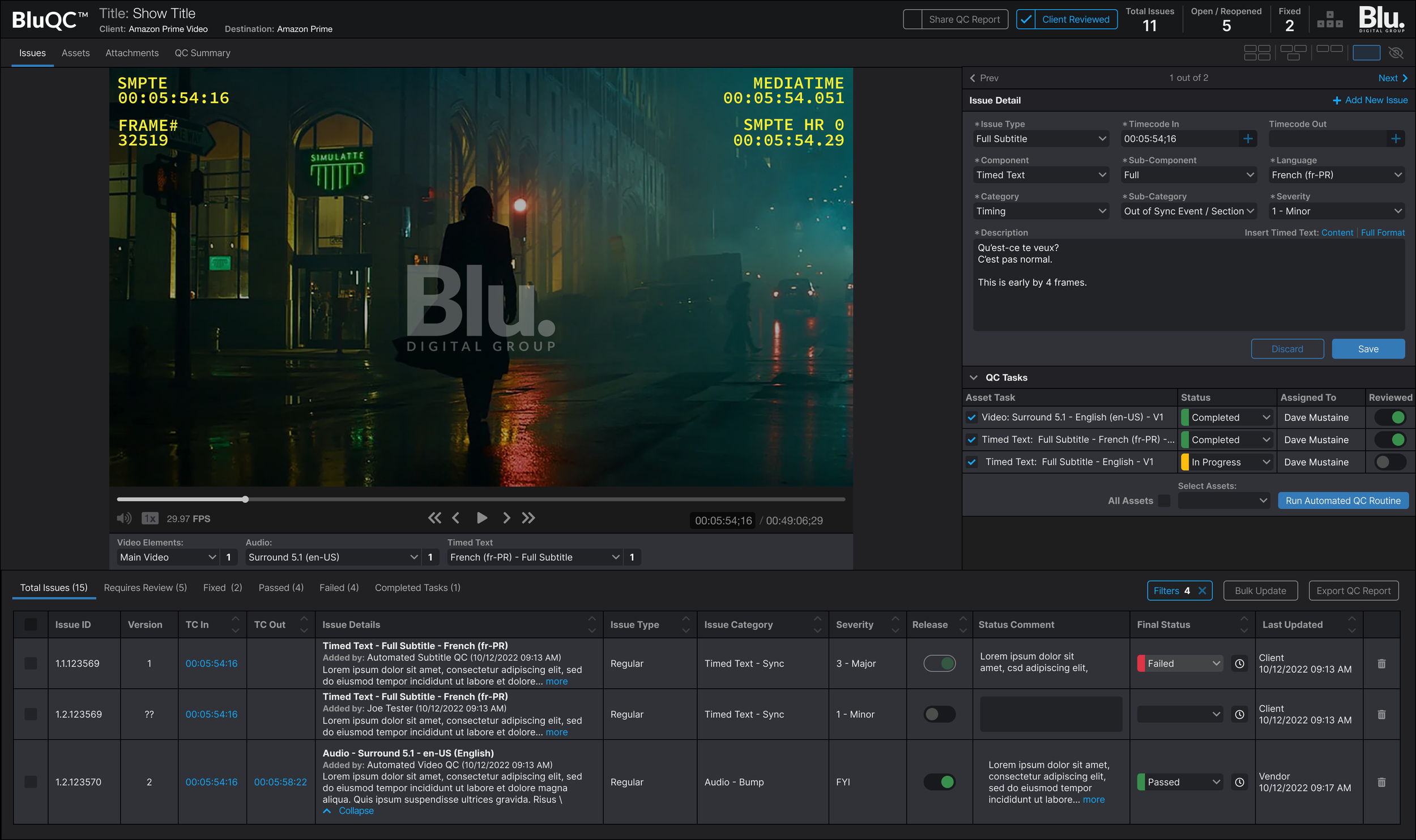1416x840 pixels.
Task: Click inside the Timecode Out input field
Action: [1331, 139]
